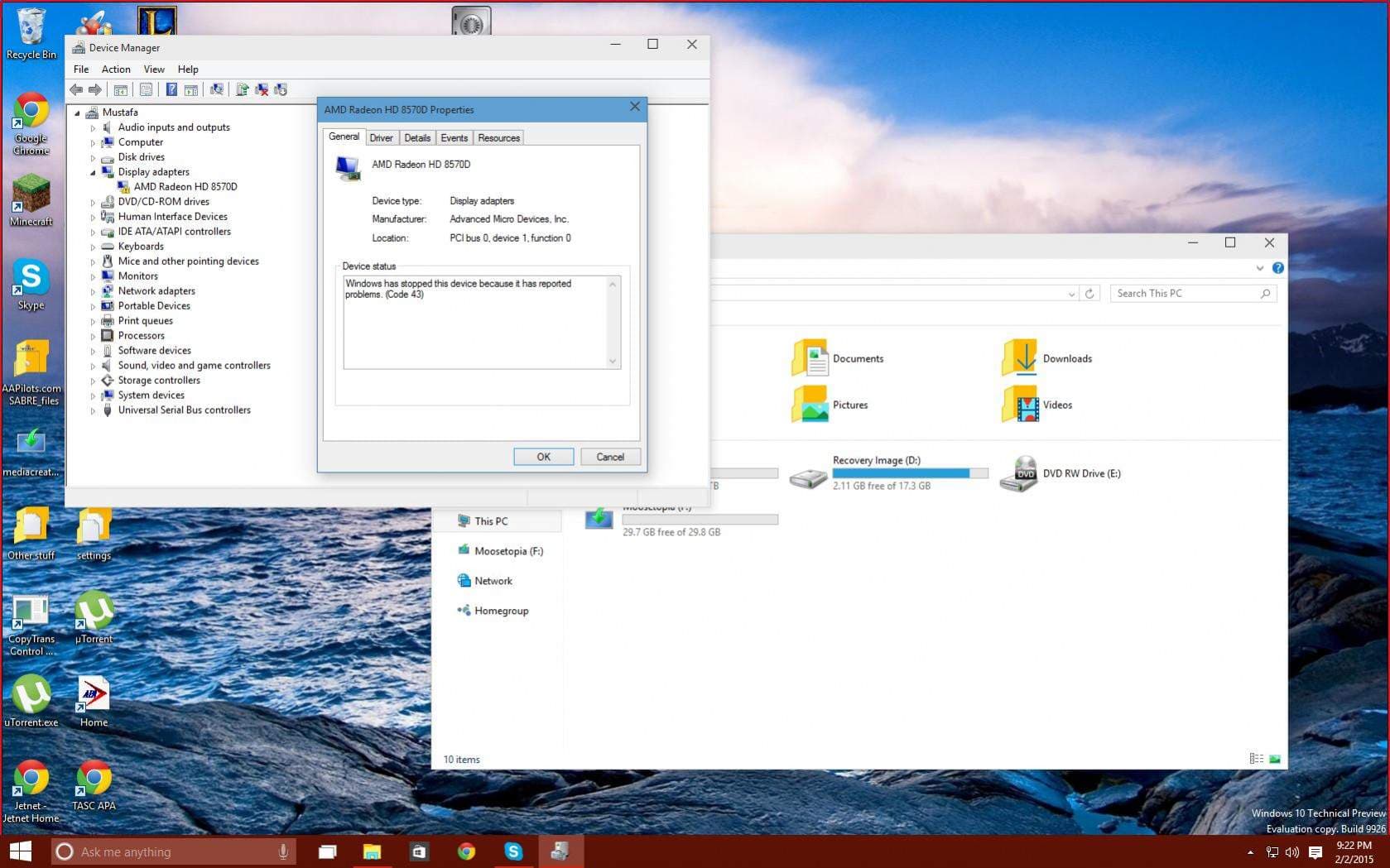Open File Explorer from the taskbar

(x=372, y=851)
